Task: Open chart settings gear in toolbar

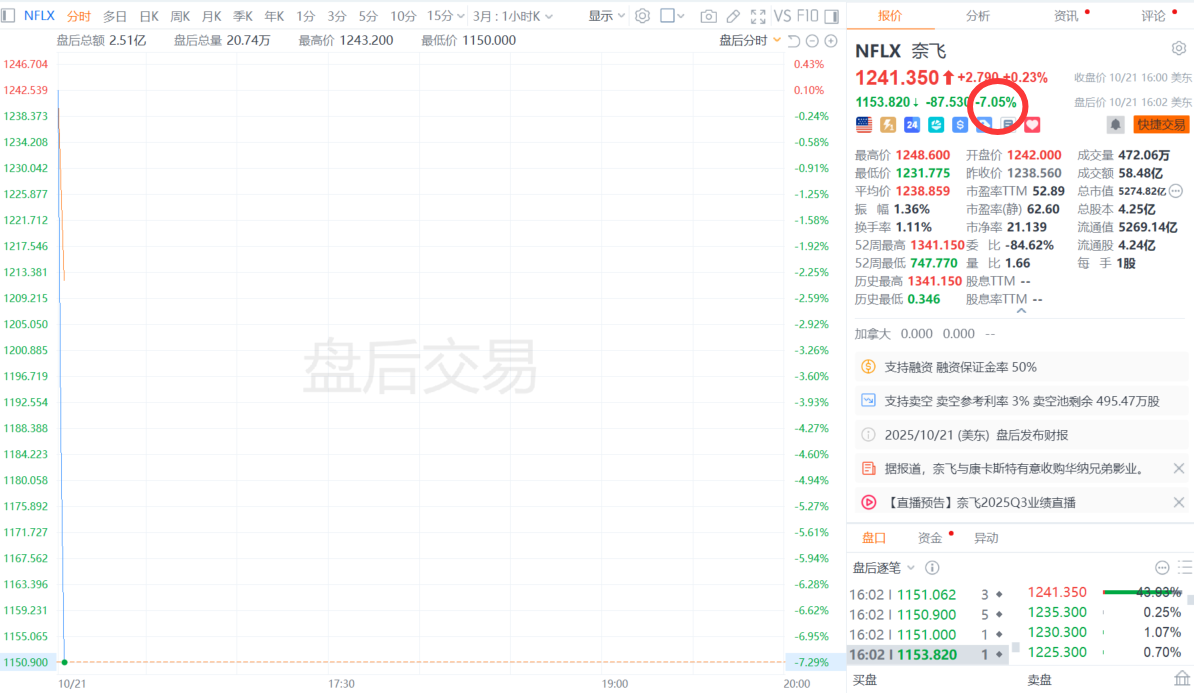Action: (x=642, y=16)
